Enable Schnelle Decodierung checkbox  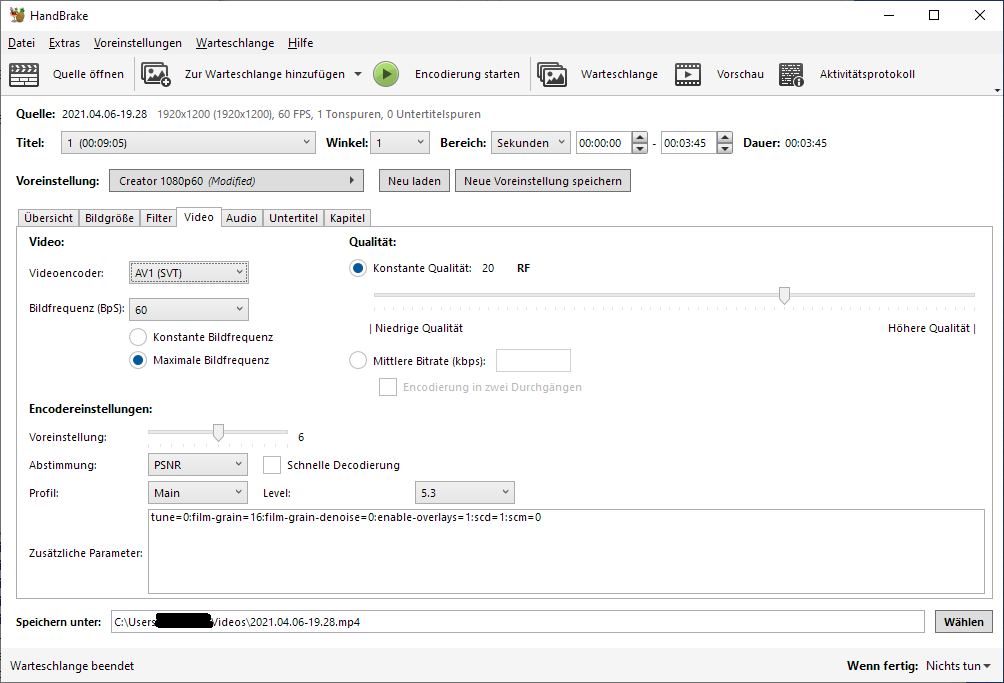click(x=272, y=465)
